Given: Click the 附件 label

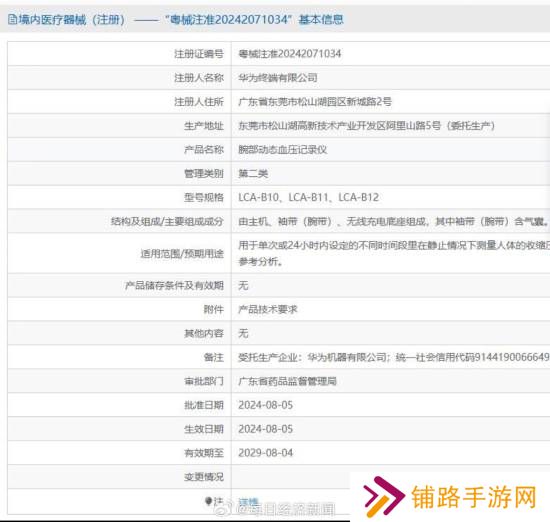Looking at the screenshot, I should click(214, 309).
